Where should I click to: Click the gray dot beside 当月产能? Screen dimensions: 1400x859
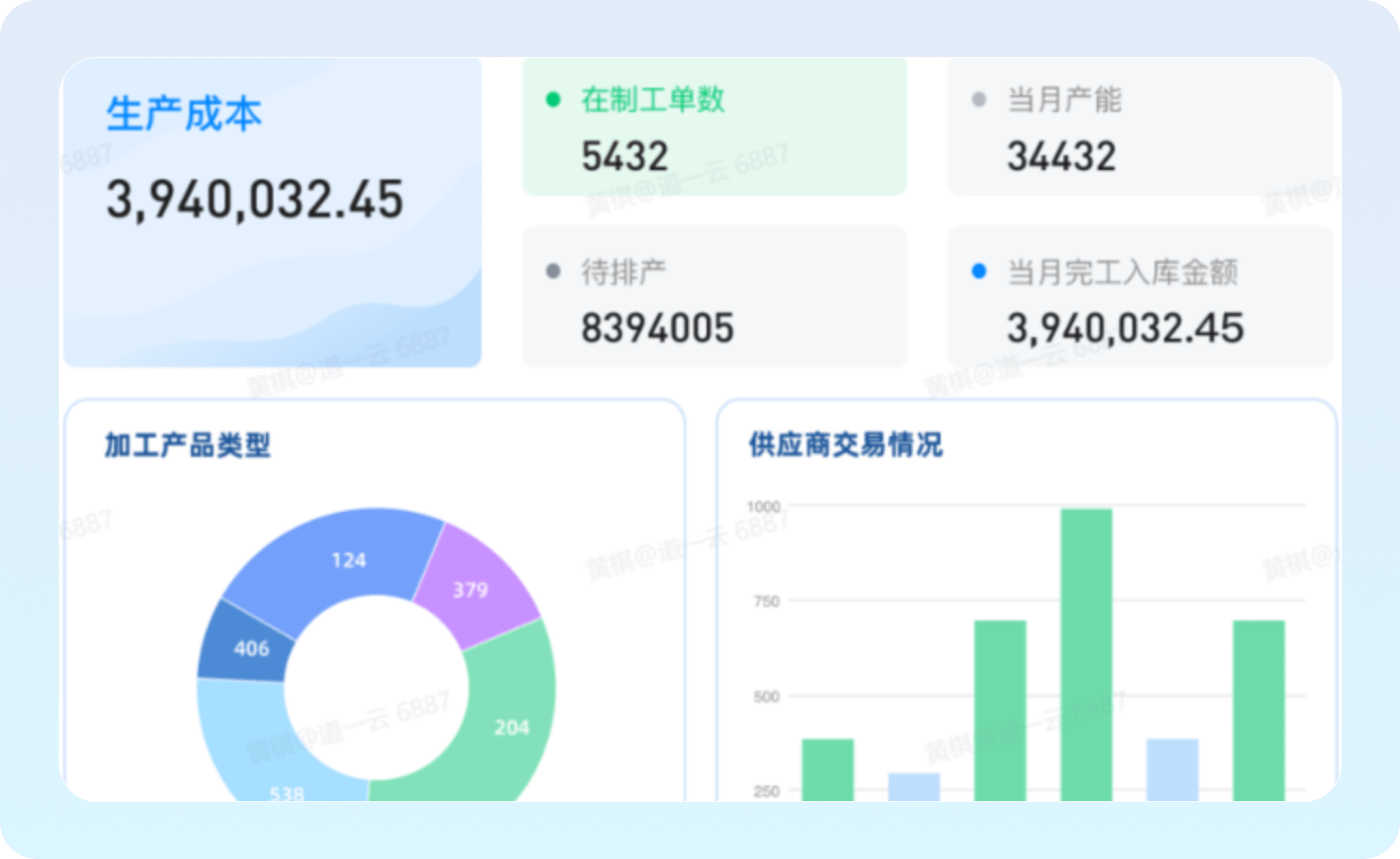[978, 99]
